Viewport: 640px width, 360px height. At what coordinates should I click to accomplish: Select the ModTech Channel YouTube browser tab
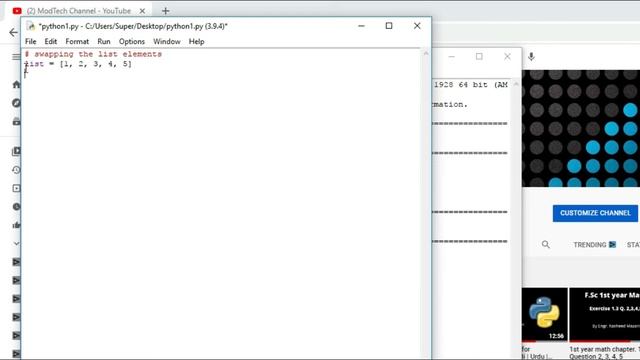click(78, 11)
